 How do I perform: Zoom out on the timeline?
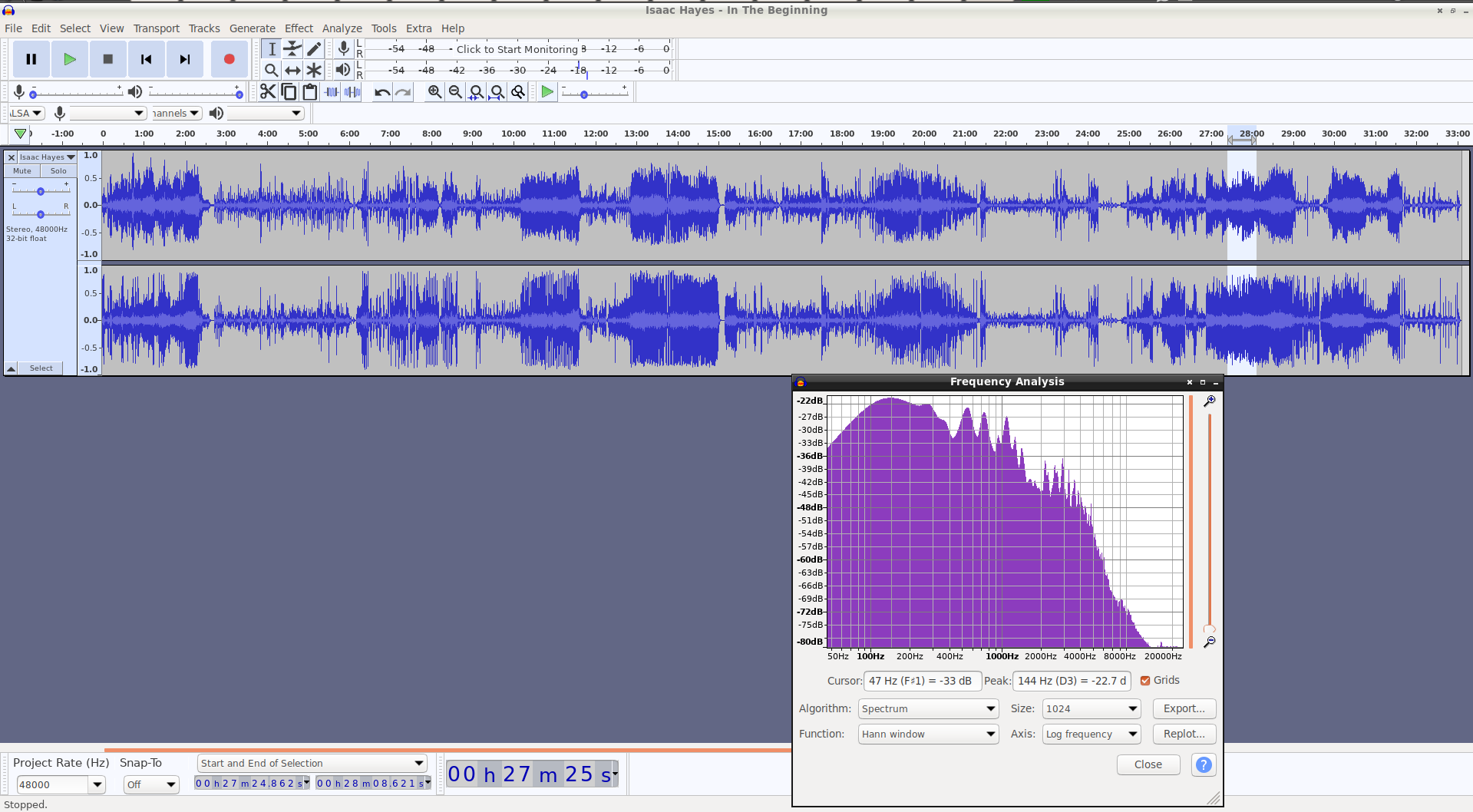pos(456,92)
